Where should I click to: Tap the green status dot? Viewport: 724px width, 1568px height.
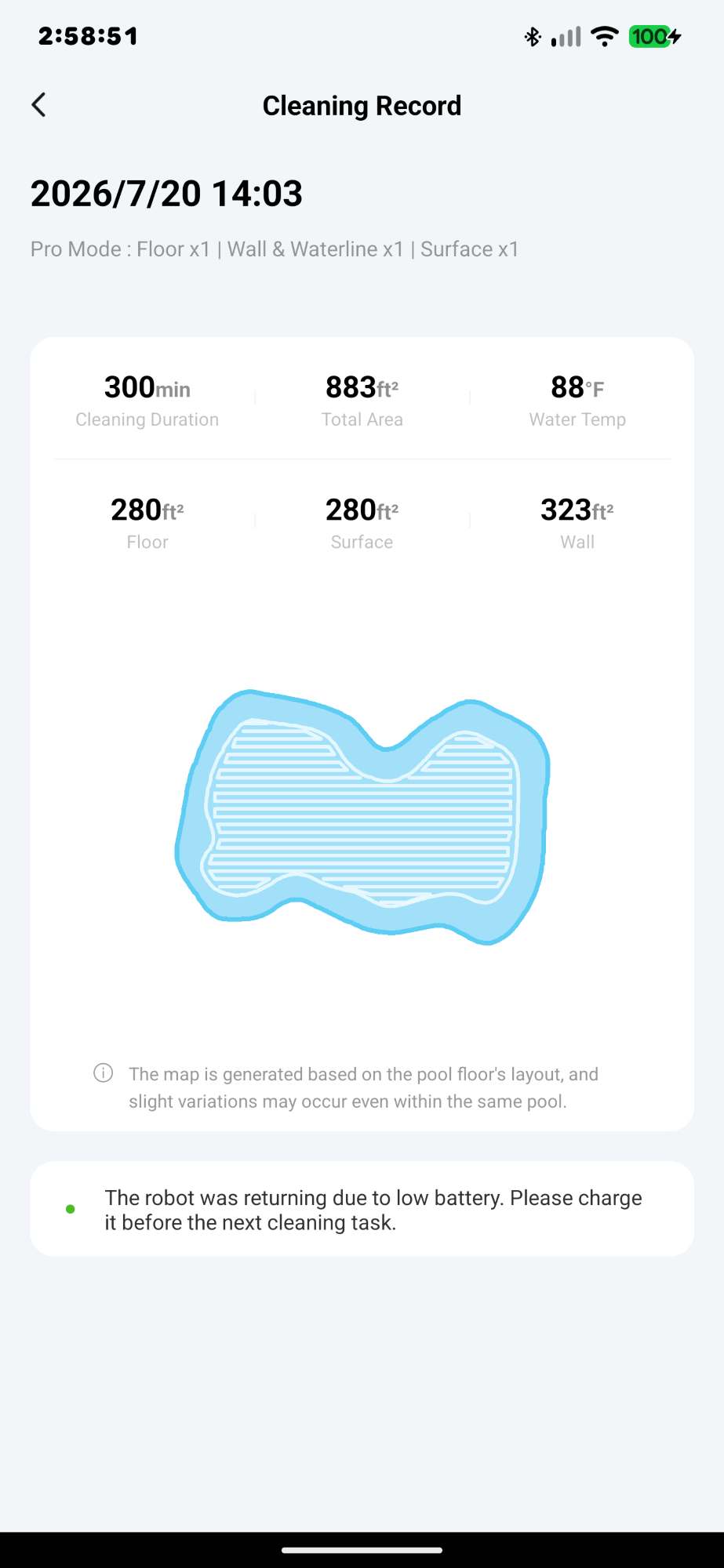[71, 1209]
